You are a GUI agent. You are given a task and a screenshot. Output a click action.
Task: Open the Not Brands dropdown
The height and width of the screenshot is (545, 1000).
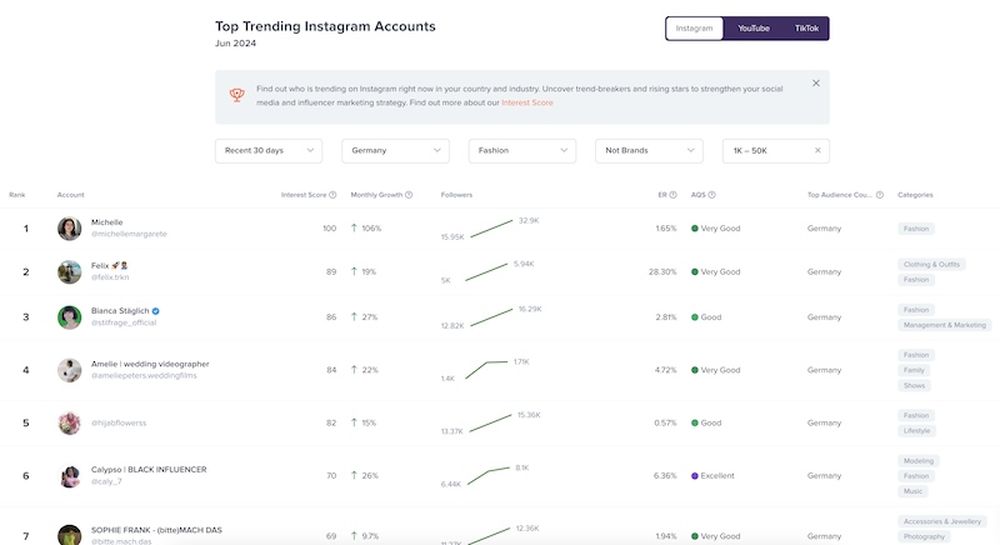[649, 151]
